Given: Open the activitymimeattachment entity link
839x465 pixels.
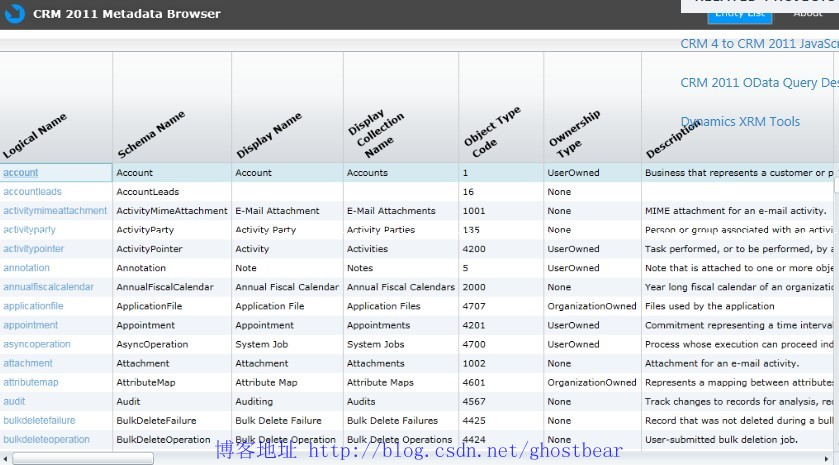Looking at the screenshot, I should point(55,211).
